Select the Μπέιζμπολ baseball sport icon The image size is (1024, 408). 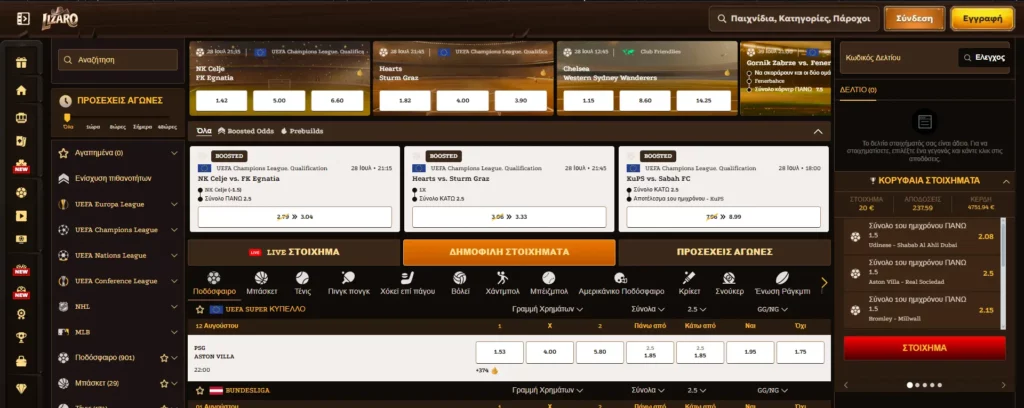tap(549, 283)
